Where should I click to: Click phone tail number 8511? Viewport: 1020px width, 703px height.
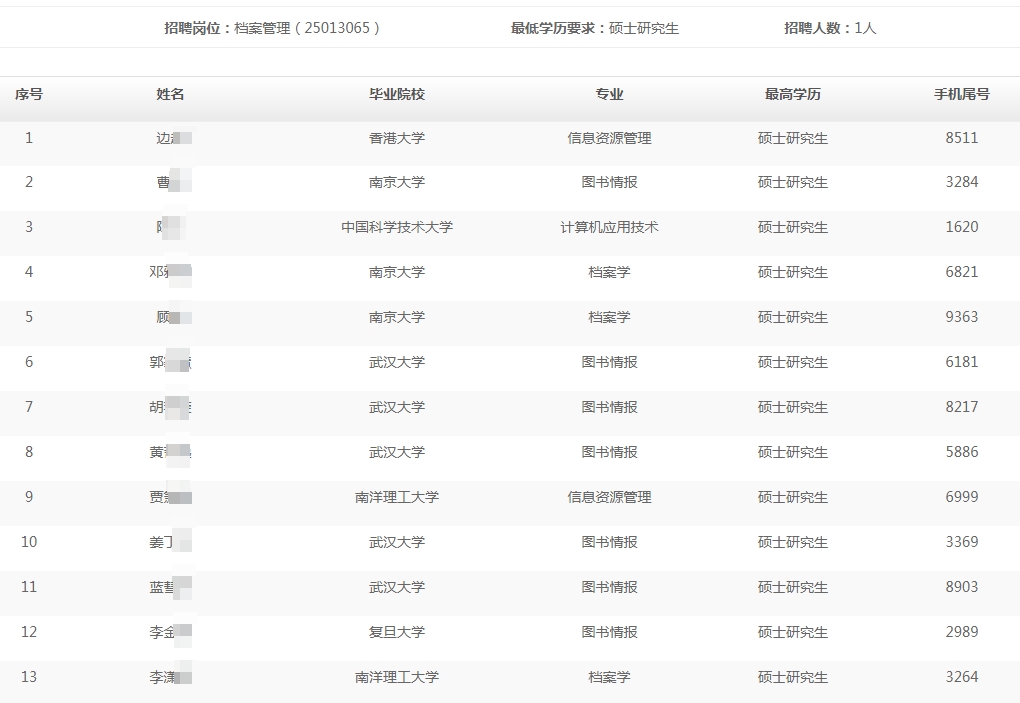tap(961, 138)
